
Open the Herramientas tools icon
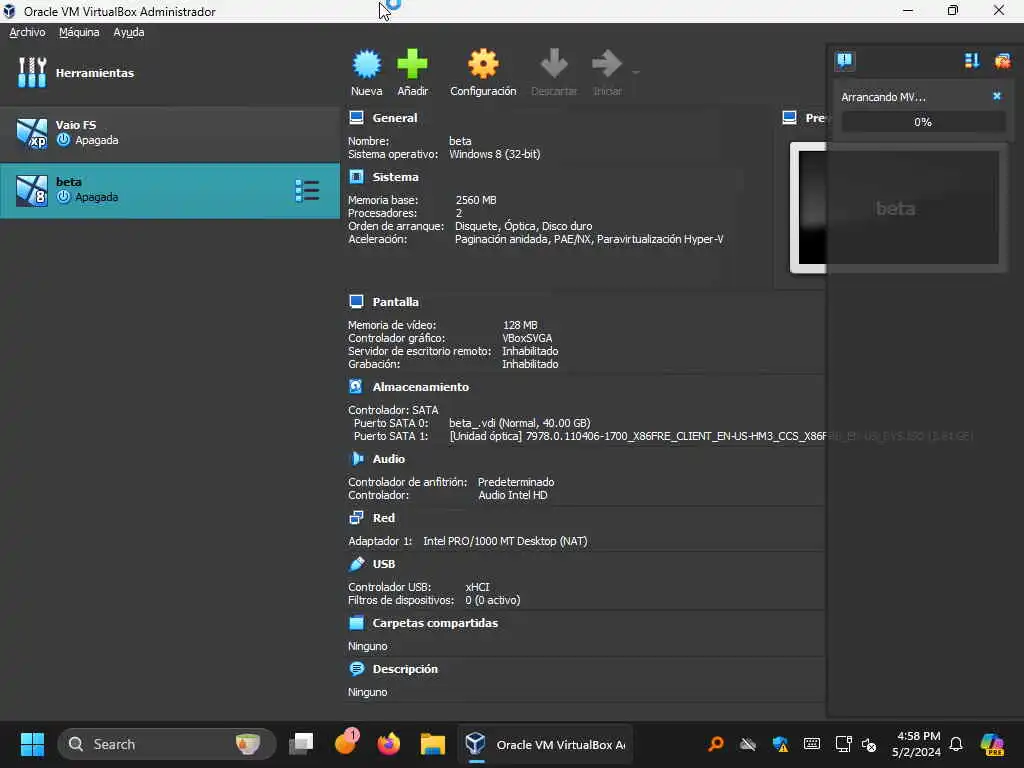tap(32, 72)
